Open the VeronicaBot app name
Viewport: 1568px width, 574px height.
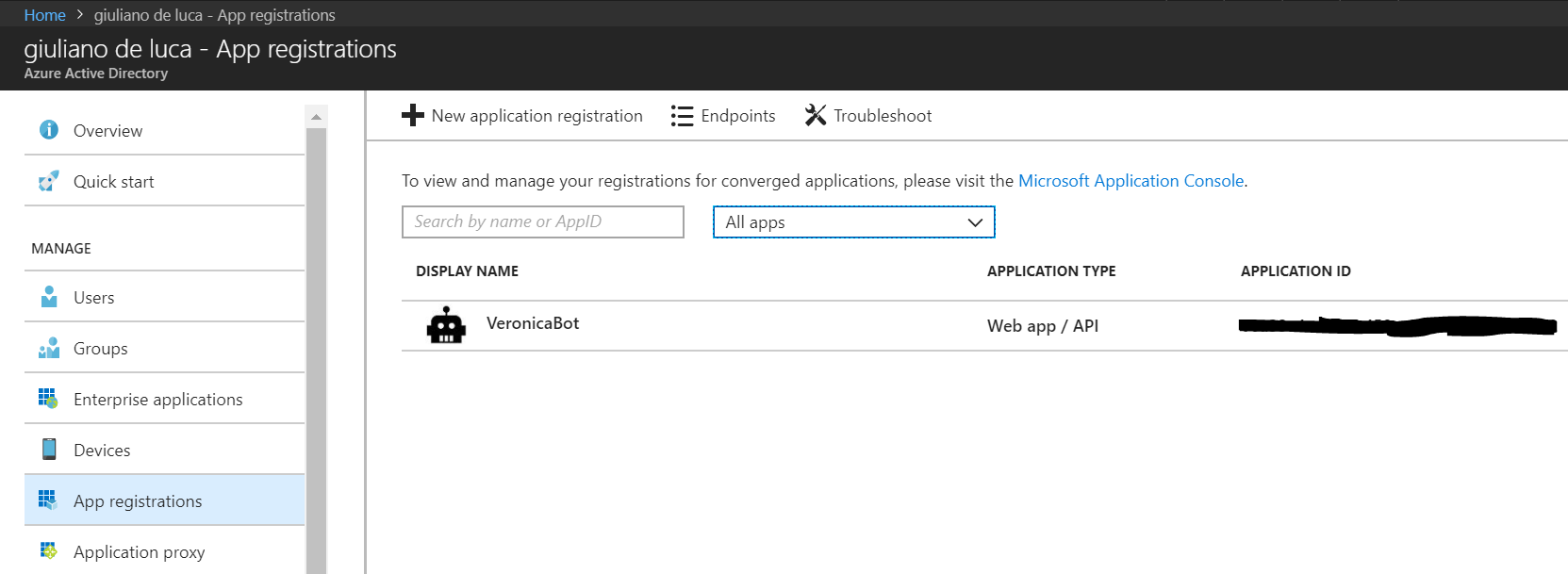(x=533, y=323)
